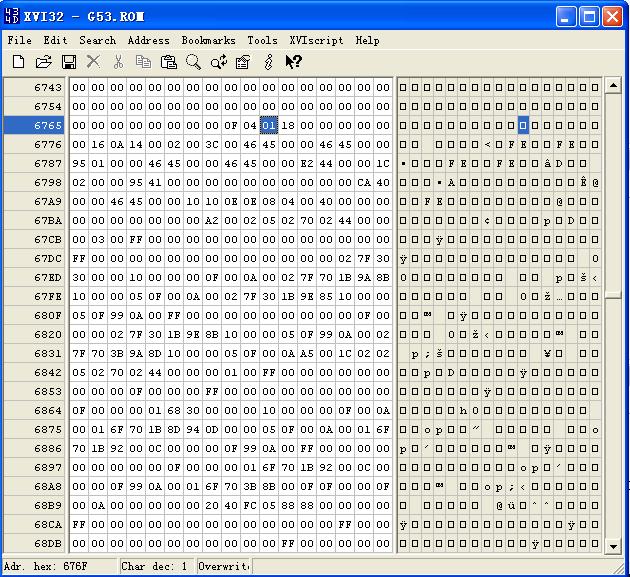Close the XVI32 window
The height and width of the screenshot is (577, 630).
pos(613,17)
